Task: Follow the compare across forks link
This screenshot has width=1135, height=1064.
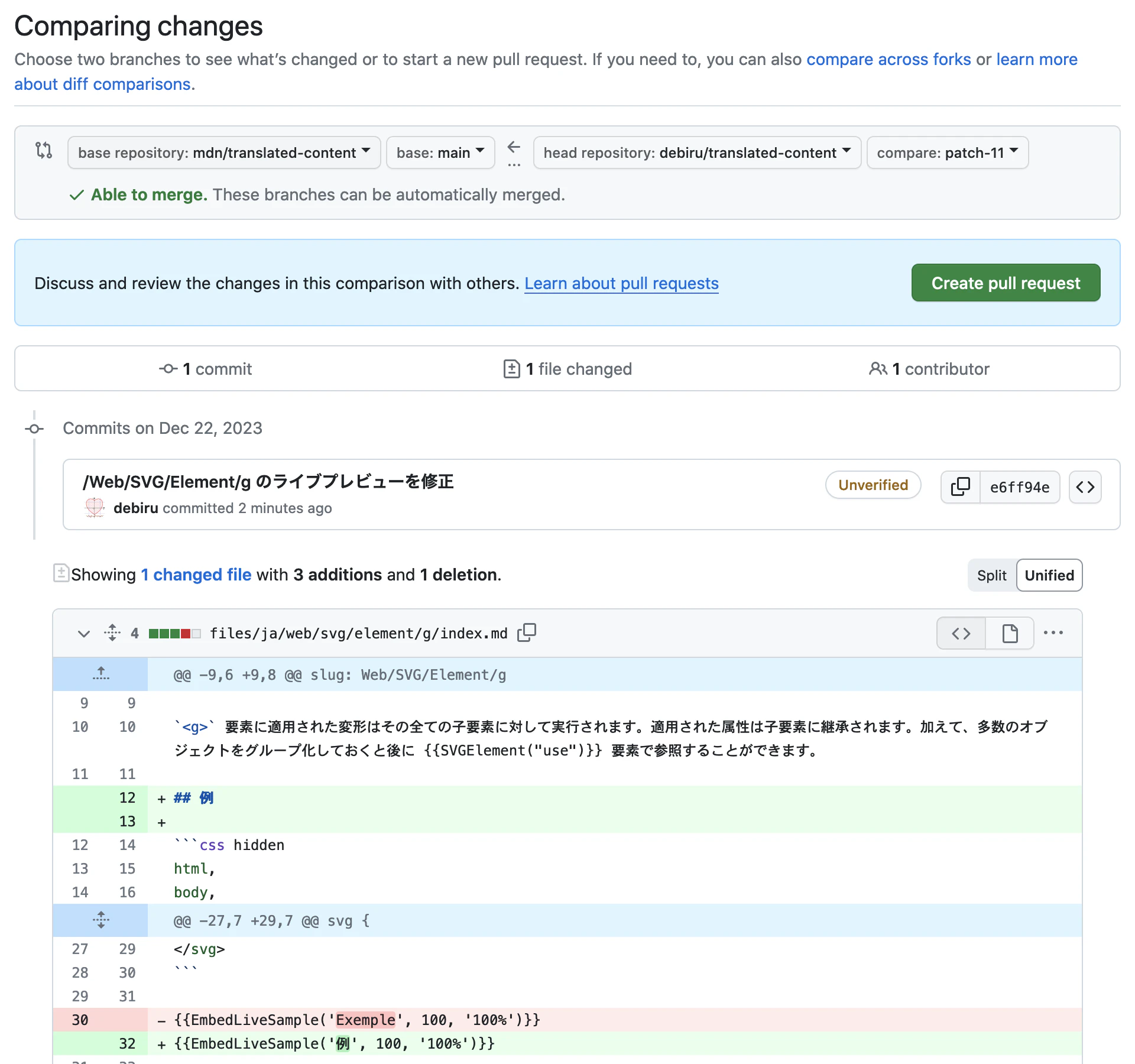Action: 888,59
